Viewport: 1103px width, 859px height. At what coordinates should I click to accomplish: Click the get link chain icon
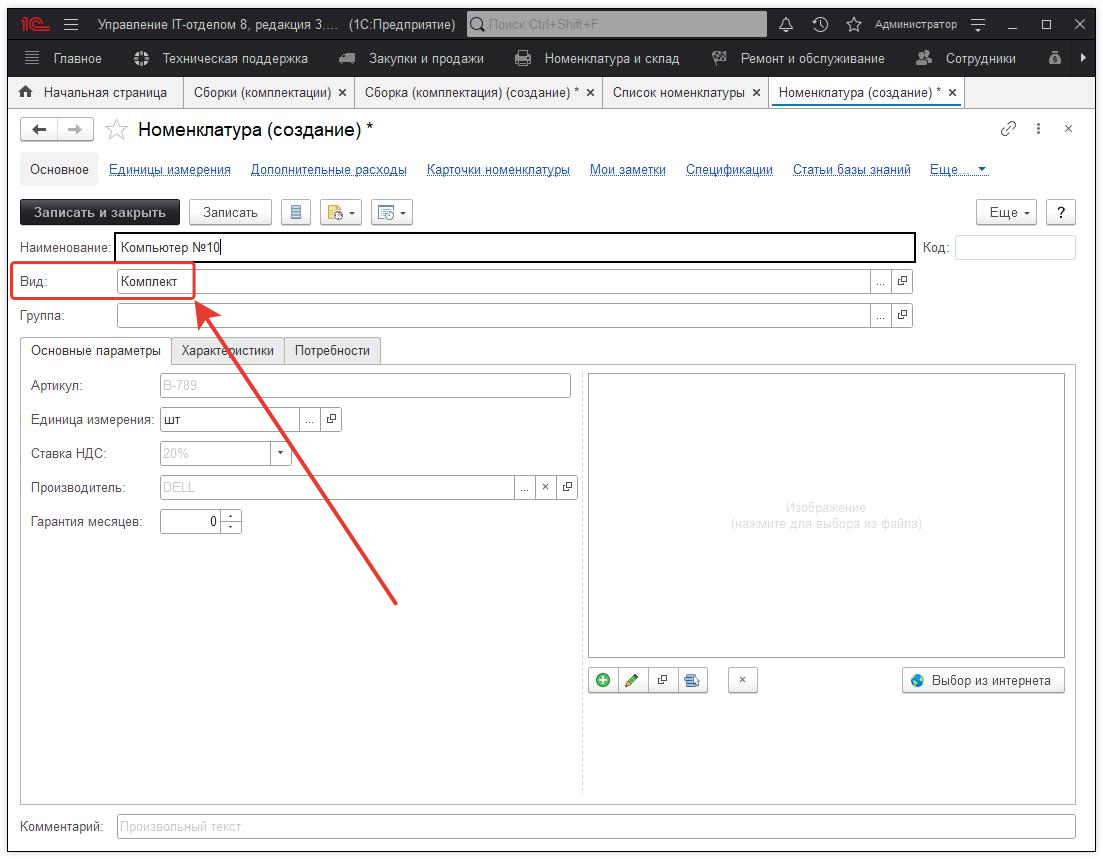pos(1008,129)
